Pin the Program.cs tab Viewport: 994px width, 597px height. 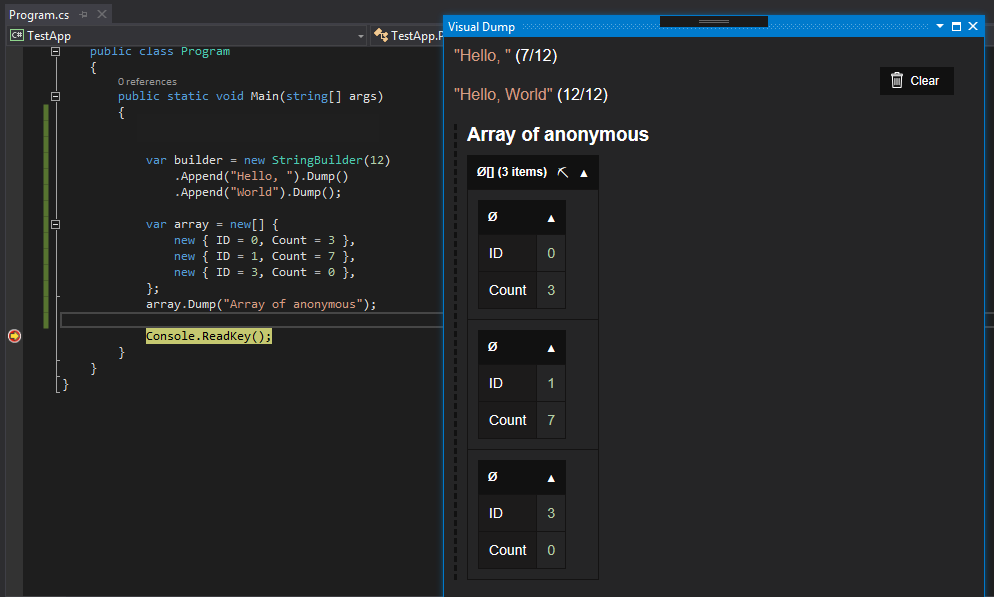[83, 14]
